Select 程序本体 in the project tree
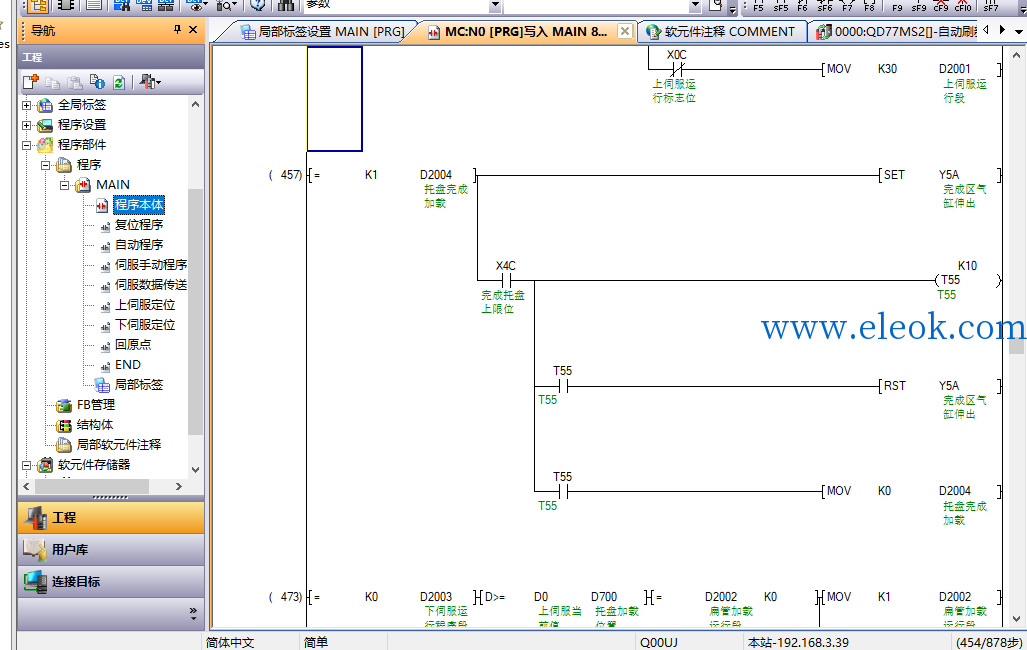 tap(139, 205)
